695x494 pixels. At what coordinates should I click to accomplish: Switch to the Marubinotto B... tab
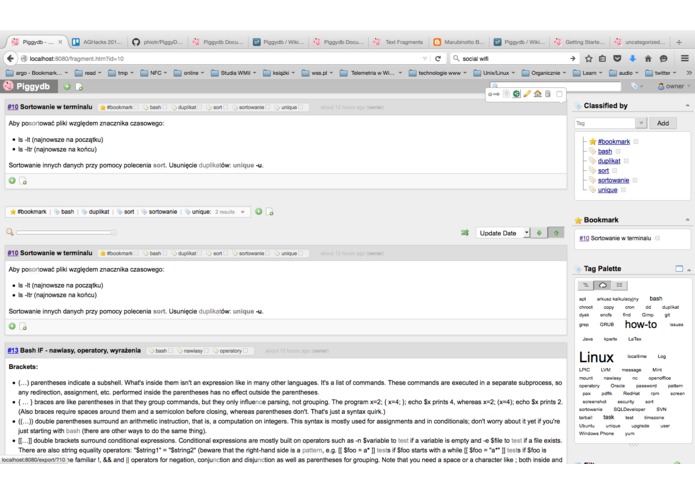(x=459, y=42)
